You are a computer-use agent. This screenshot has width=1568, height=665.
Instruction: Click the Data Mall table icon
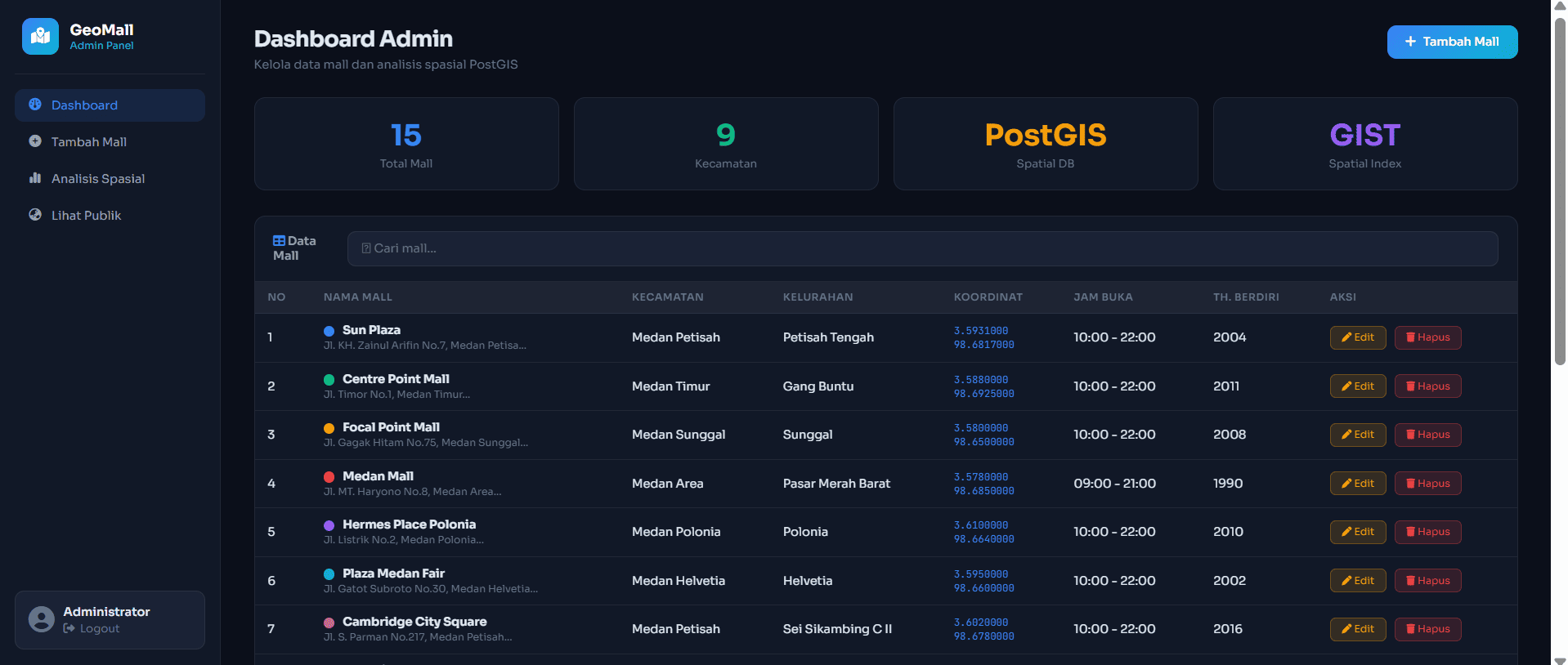279,241
